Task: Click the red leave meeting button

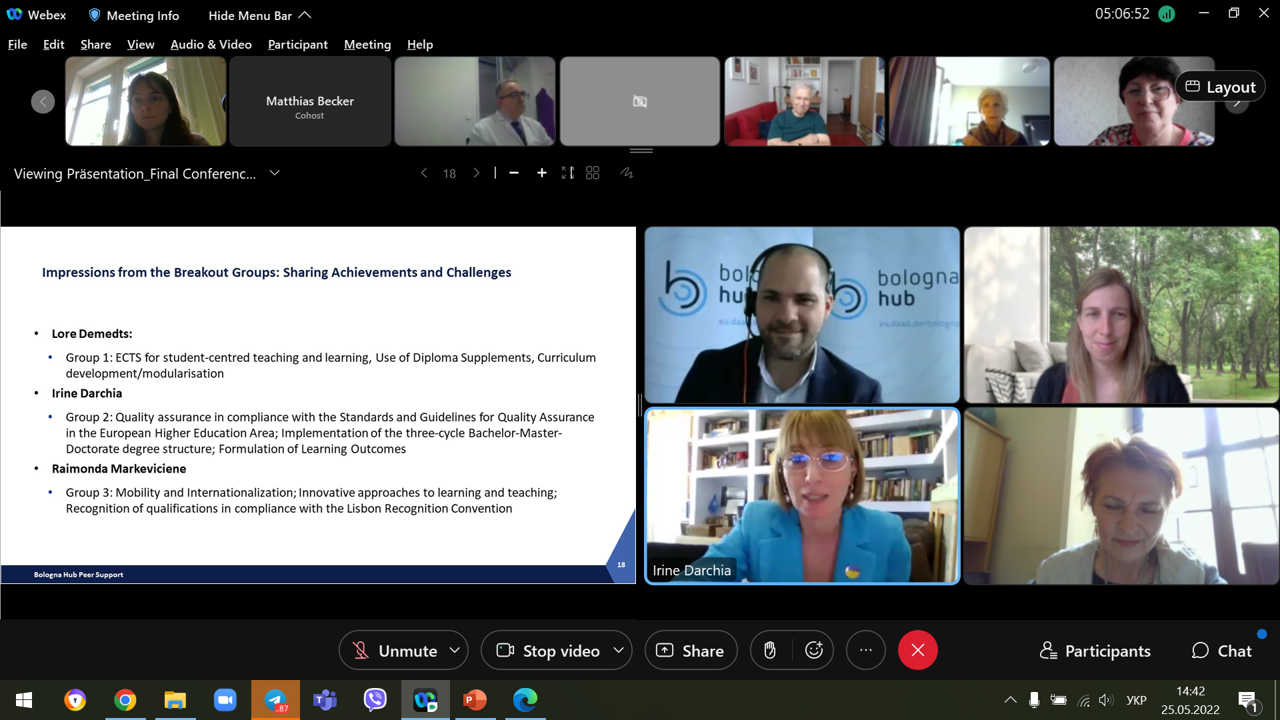Action: coord(918,651)
